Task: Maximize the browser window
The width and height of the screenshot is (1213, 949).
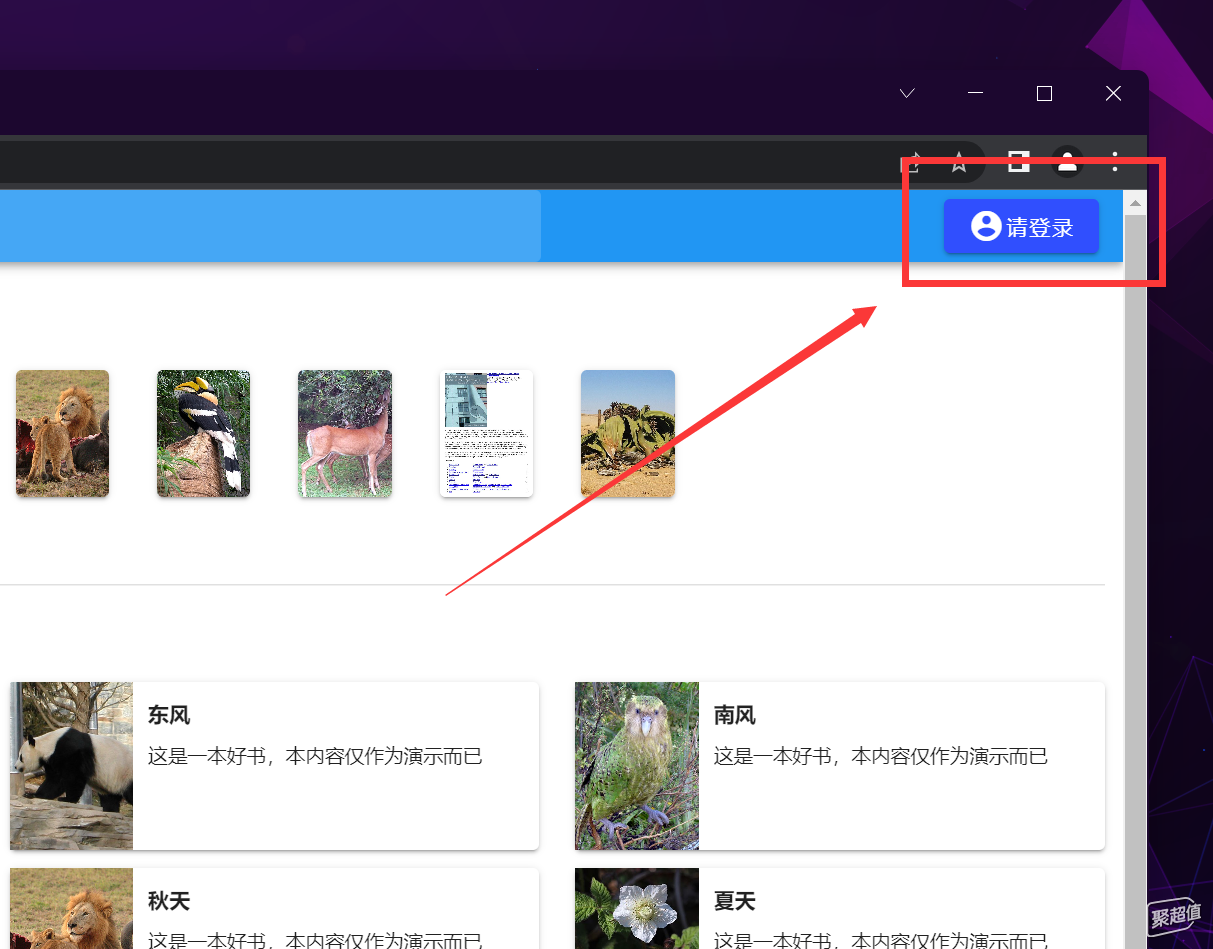Action: (1044, 93)
